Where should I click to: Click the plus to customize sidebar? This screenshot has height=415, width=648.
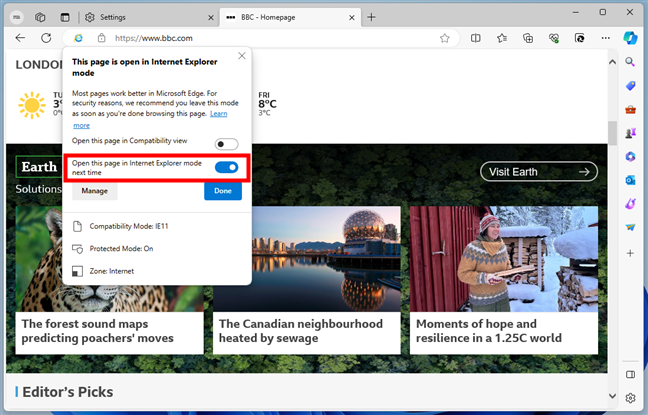coord(630,253)
